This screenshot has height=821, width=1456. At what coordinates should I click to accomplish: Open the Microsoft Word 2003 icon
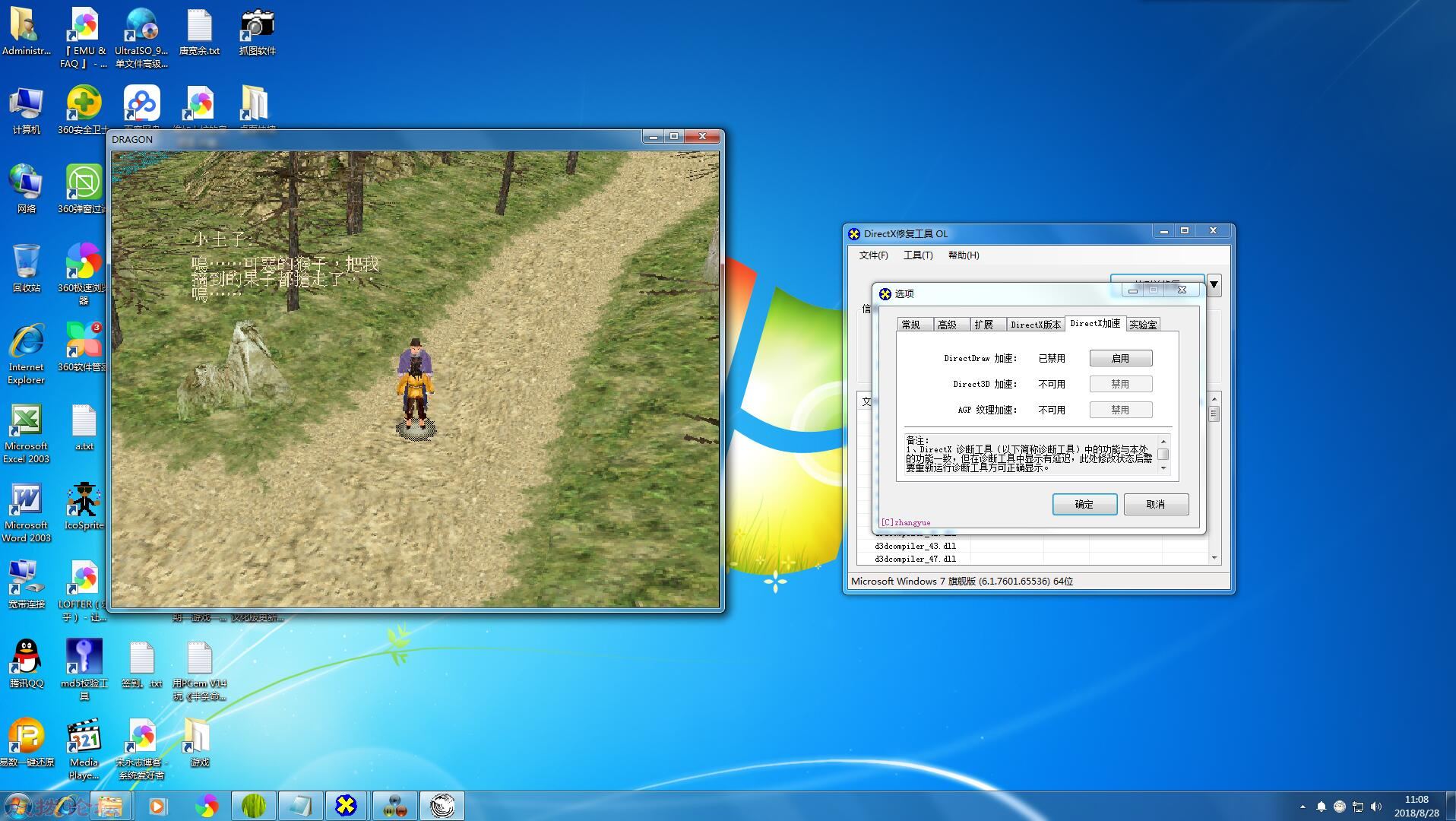27,512
